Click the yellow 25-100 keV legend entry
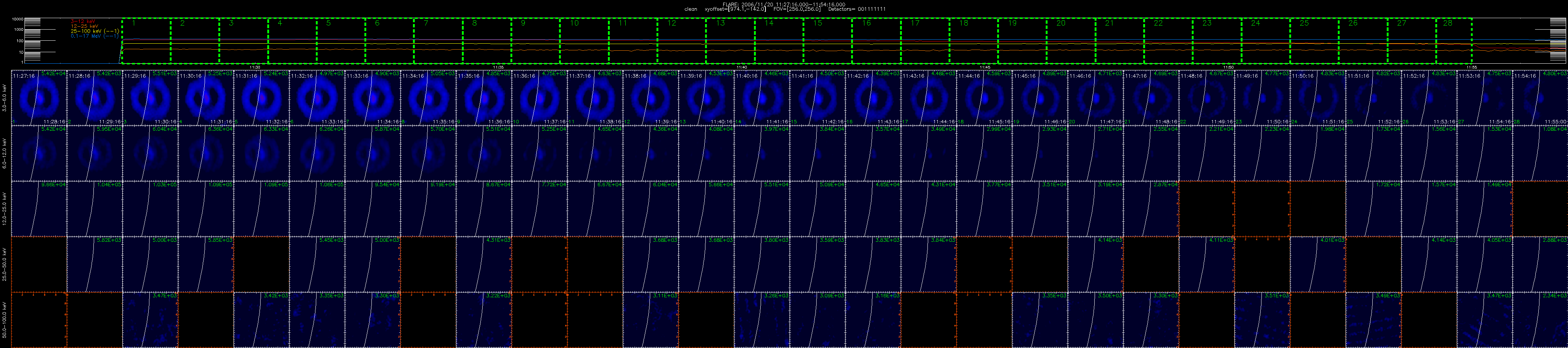1568x348 pixels. 95,31
